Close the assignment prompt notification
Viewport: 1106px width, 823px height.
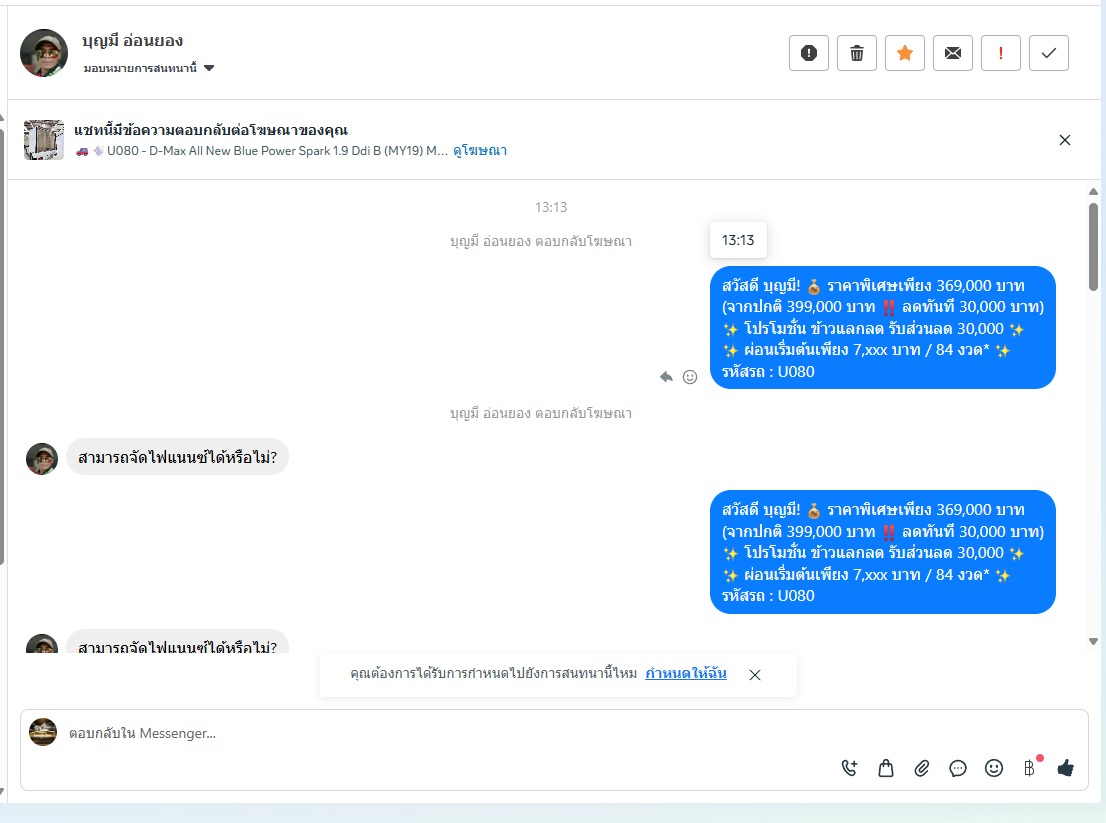pyautogui.click(x=754, y=675)
